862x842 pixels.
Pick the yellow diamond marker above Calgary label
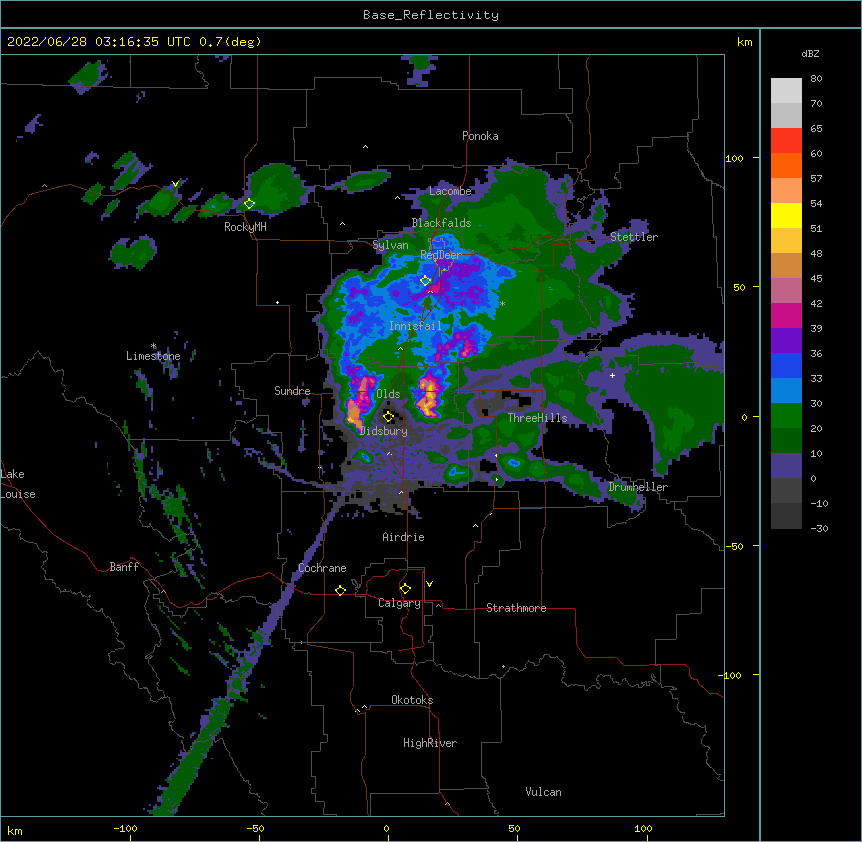pyautogui.click(x=405, y=589)
